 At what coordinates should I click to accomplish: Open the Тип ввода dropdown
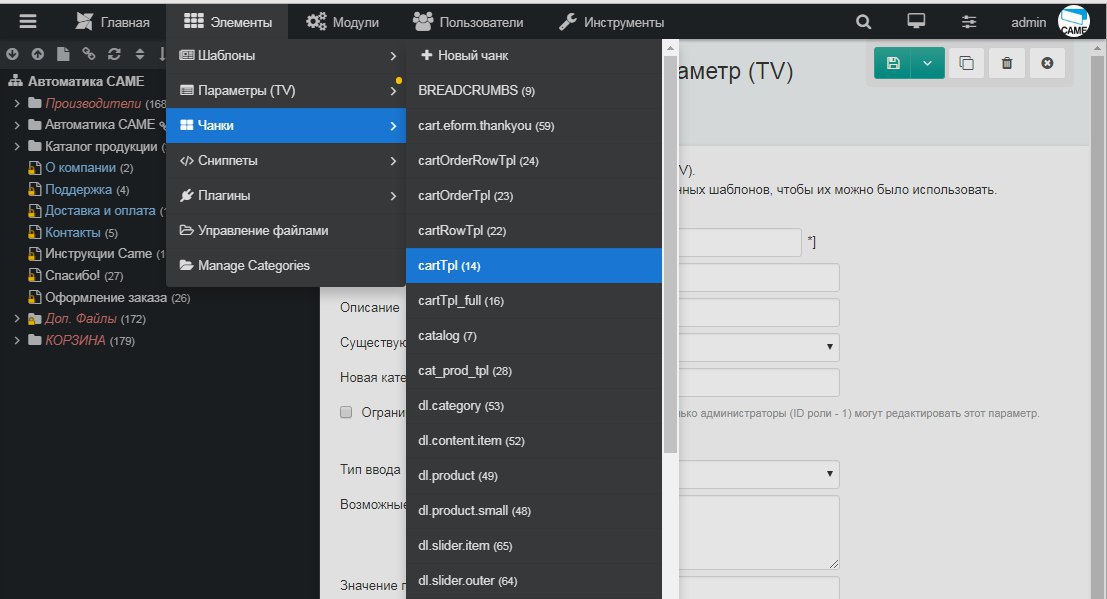[758, 474]
